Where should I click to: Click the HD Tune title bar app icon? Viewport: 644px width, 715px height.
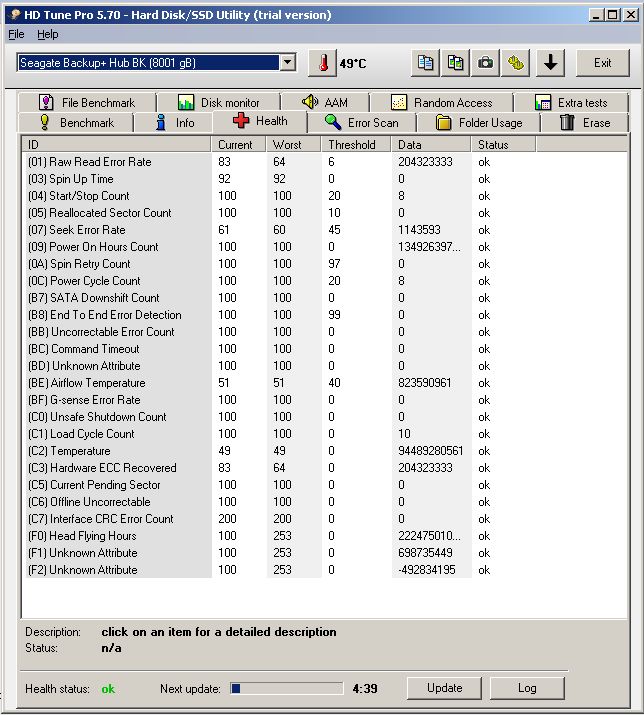15,15
